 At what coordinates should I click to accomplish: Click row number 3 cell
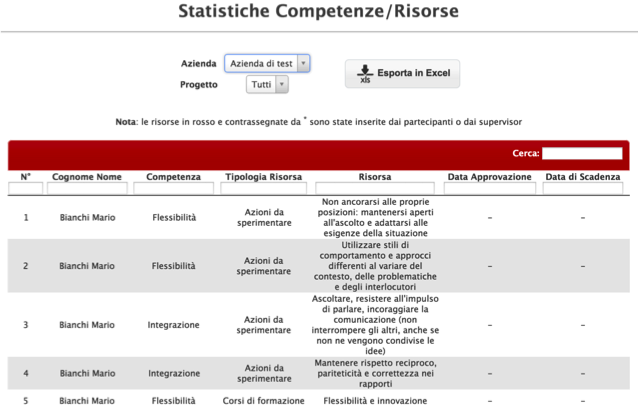point(26,325)
